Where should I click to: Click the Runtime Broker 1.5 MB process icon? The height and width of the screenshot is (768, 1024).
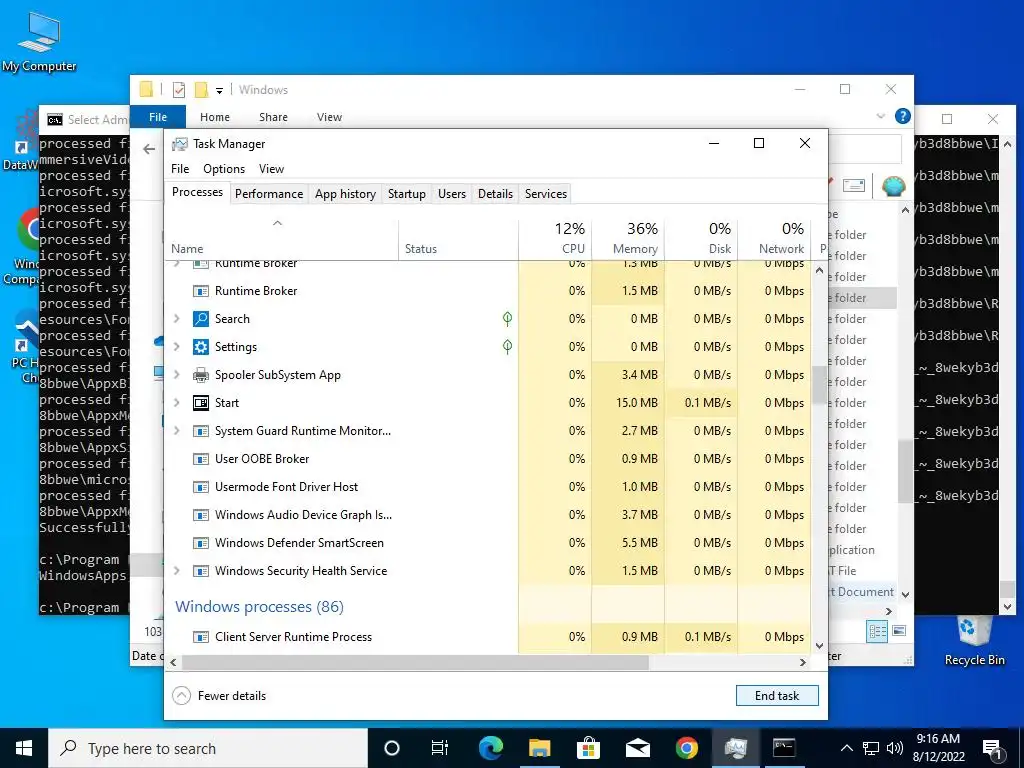pos(200,291)
